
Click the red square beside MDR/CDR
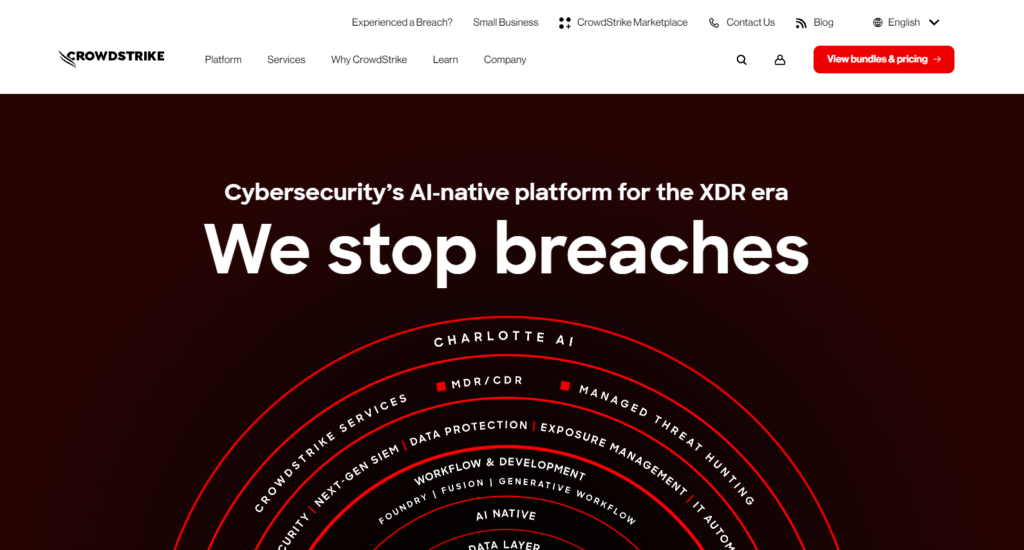point(441,386)
